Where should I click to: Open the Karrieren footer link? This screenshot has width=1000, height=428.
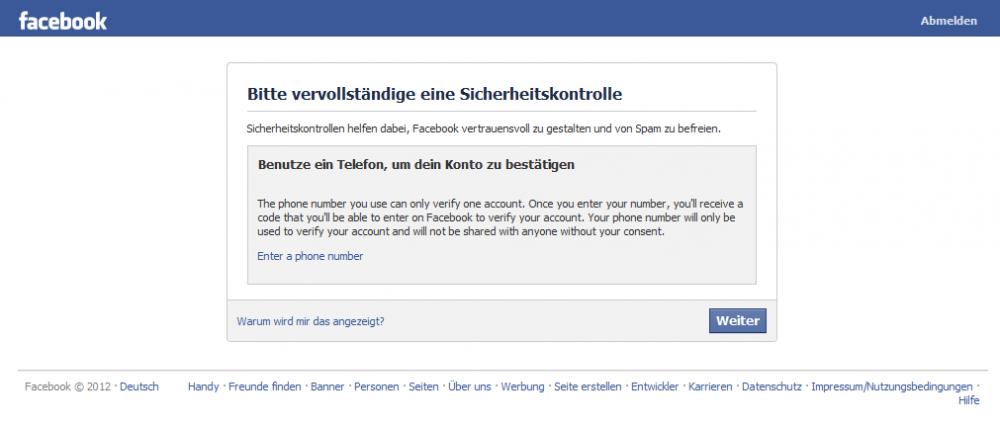pos(710,387)
